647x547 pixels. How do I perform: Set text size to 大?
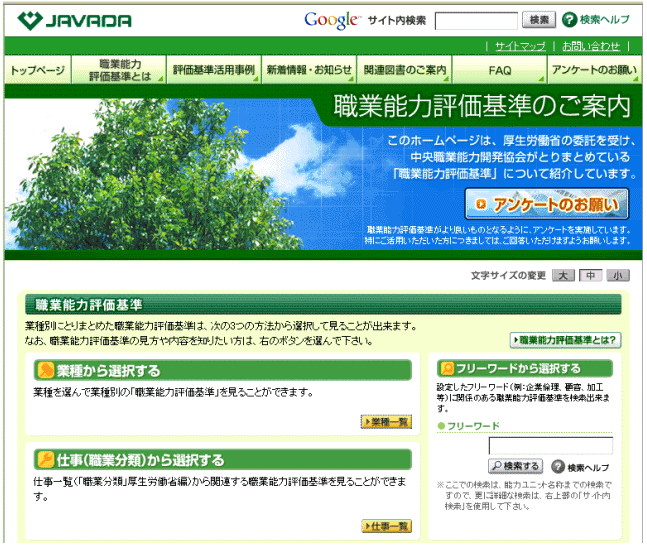point(563,276)
